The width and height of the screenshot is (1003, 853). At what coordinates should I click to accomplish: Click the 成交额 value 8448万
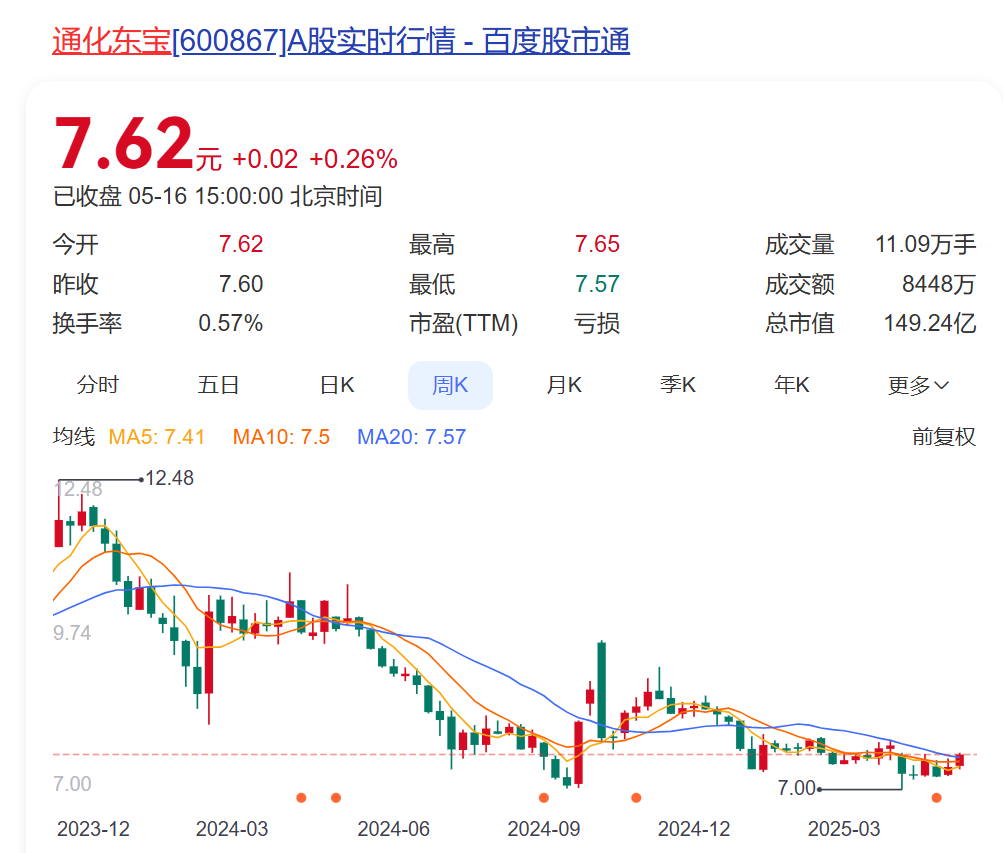click(x=939, y=284)
